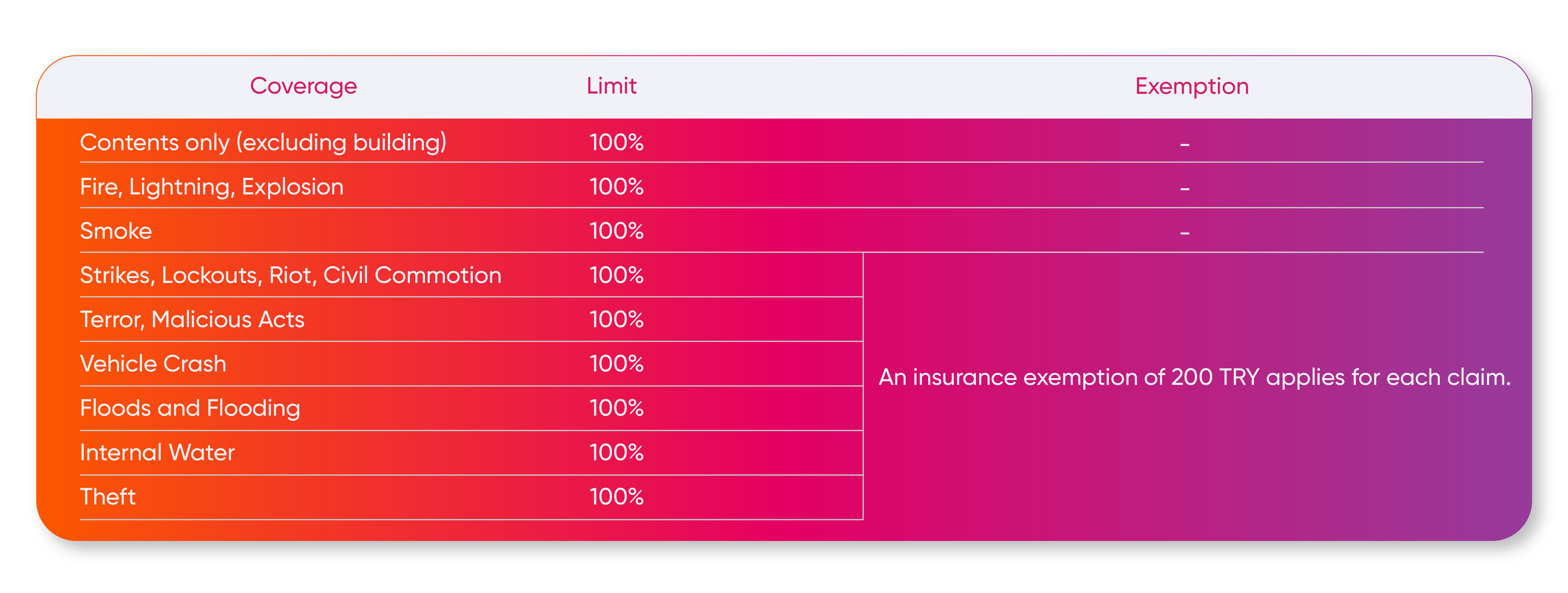Select the Vehicle Crash coverage
The width and height of the screenshot is (1568, 593).
coord(153,364)
